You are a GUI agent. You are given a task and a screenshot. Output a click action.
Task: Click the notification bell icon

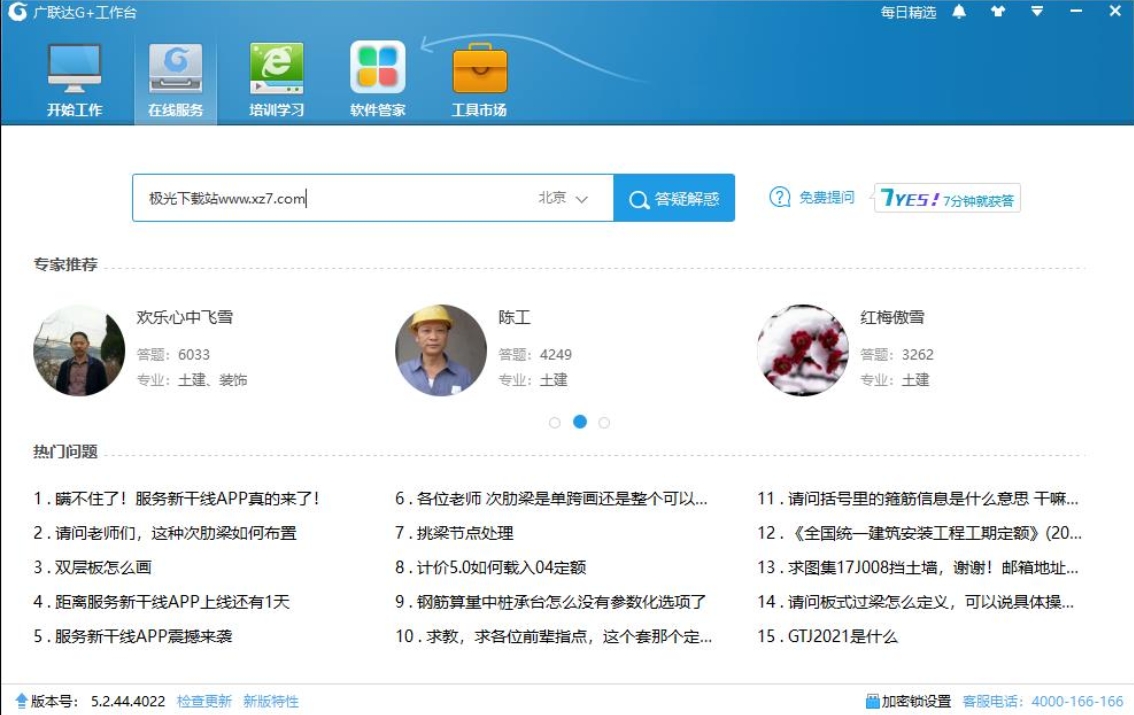[x=959, y=12]
